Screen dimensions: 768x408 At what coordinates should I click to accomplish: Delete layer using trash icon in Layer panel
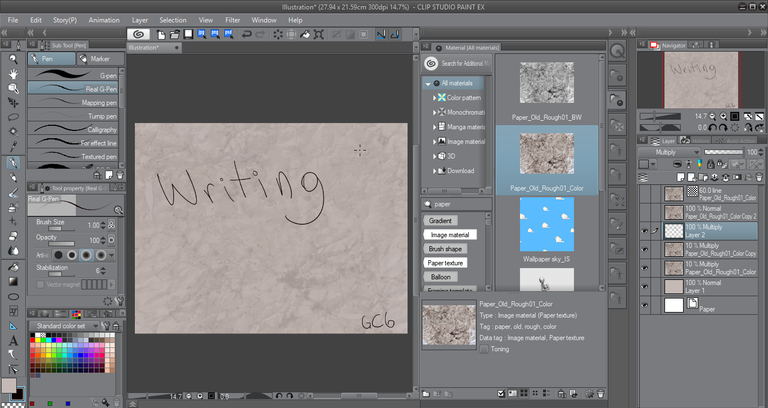tap(759, 177)
